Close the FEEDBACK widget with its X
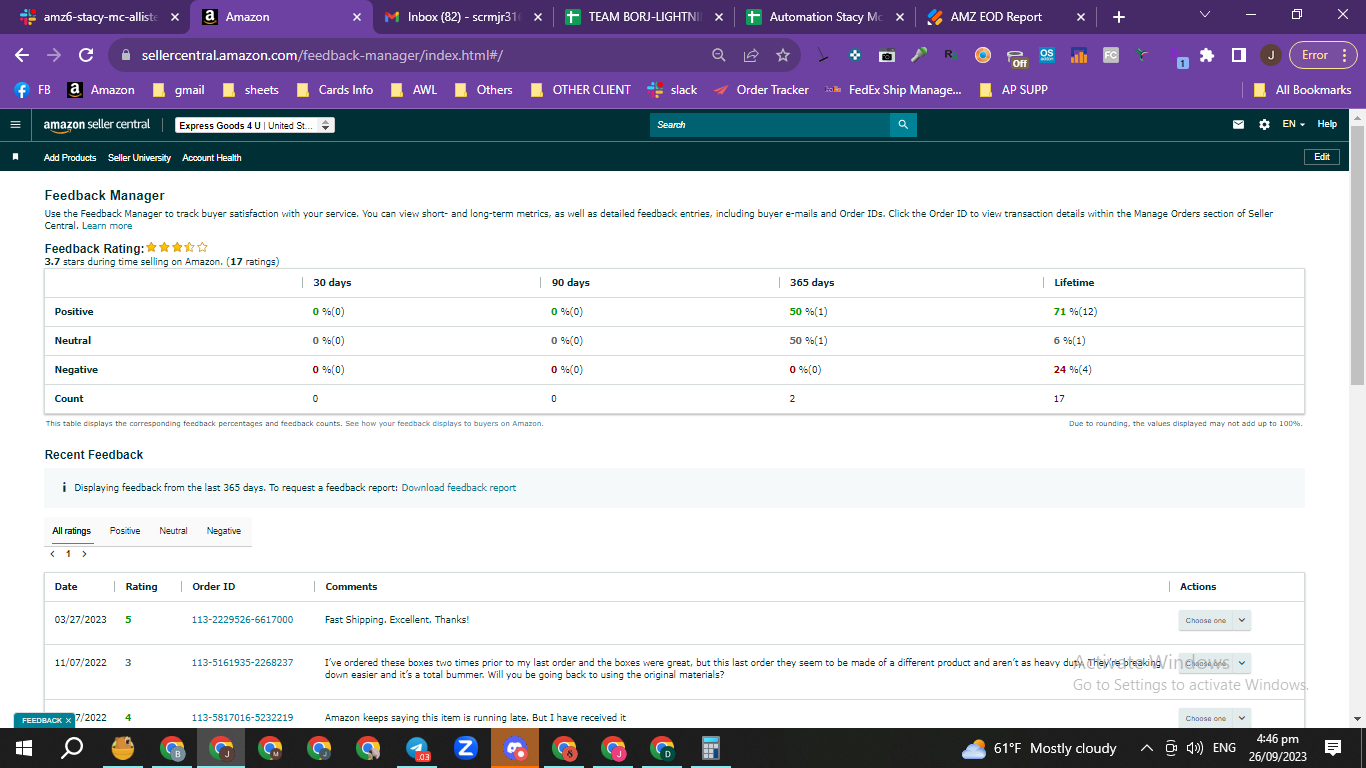Image resolution: width=1366 pixels, height=768 pixels. tap(68, 720)
